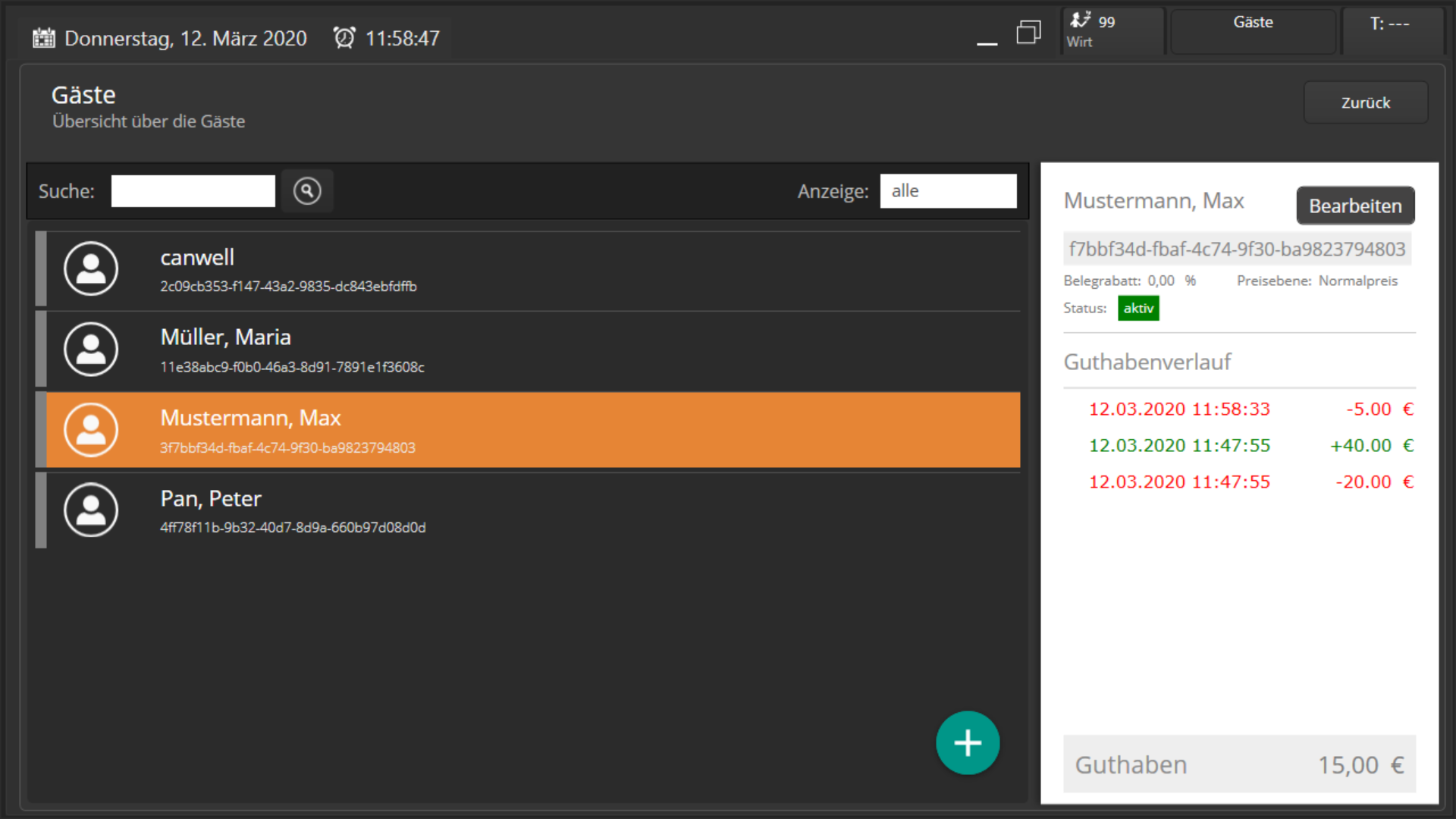Click the alarm clock icon
This screenshot has height=819, width=1456.
[x=344, y=38]
